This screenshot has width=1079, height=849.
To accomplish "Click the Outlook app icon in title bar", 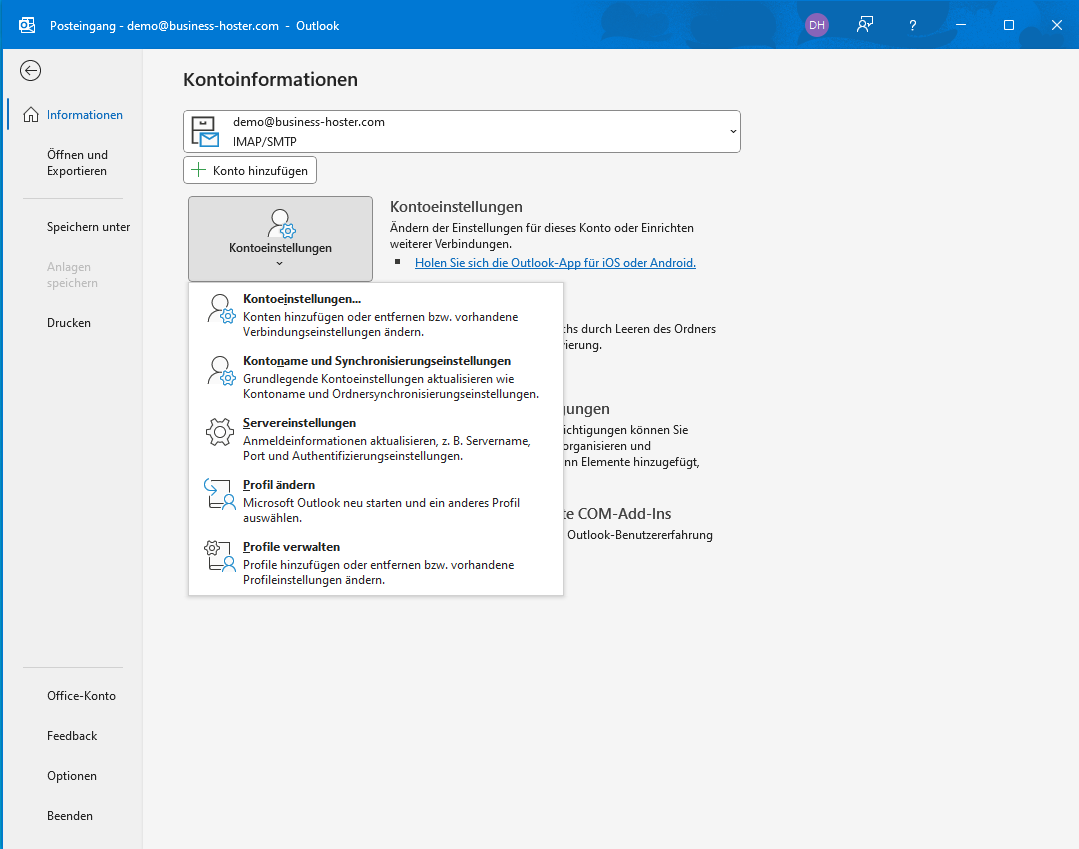I will [x=27, y=25].
